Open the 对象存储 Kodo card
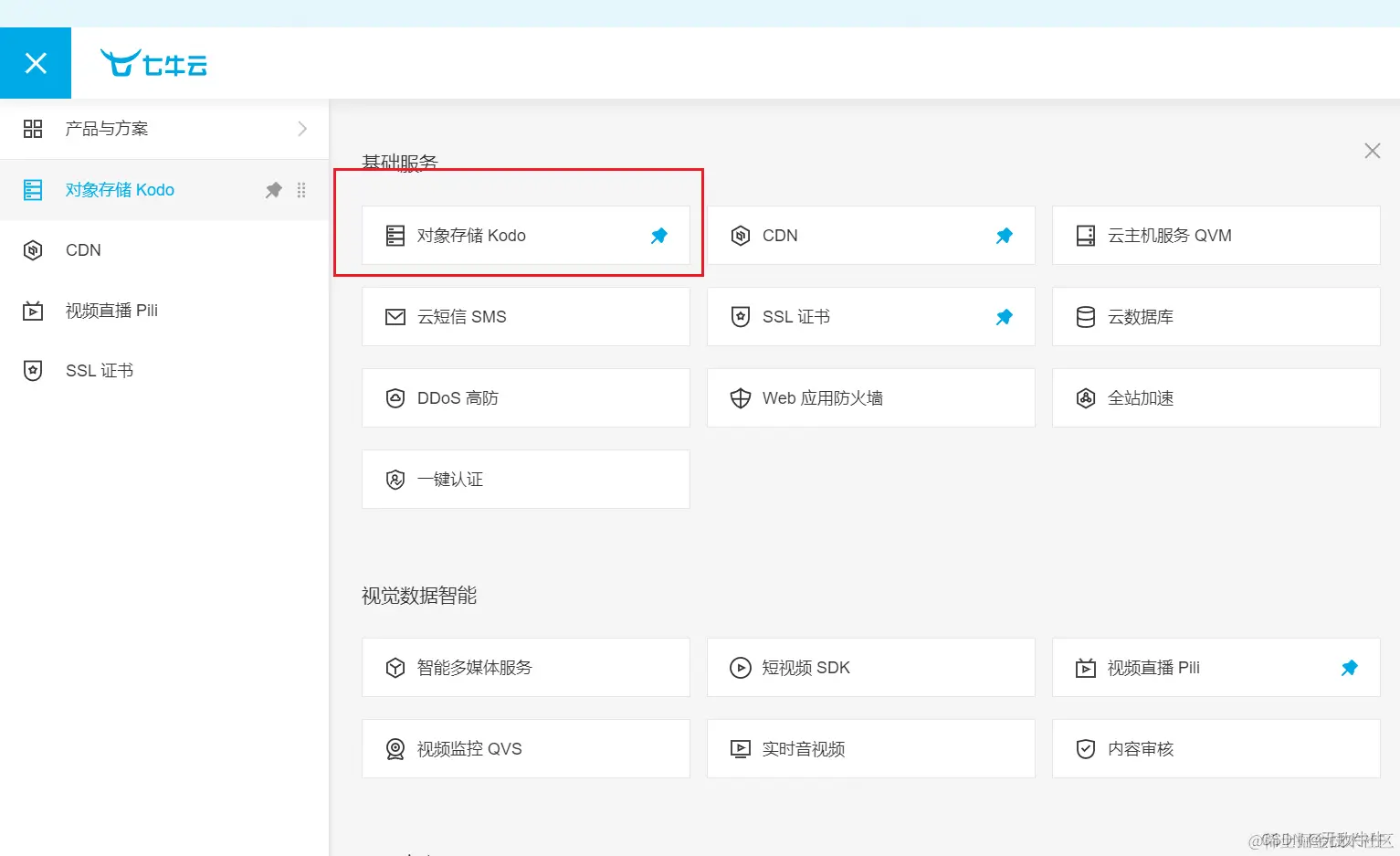This screenshot has width=1400, height=856. [x=526, y=236]
